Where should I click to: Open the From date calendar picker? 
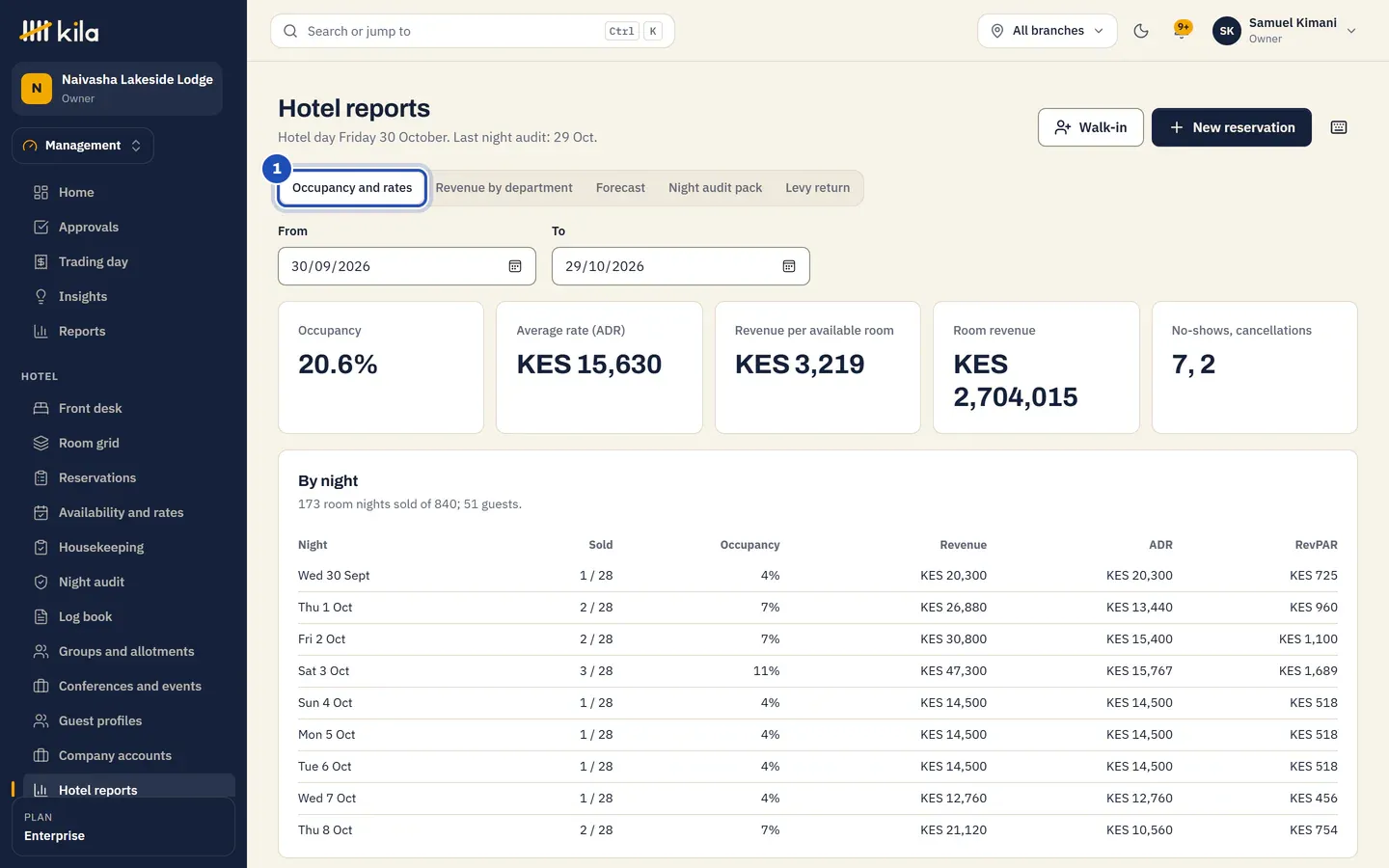click(515, 266)
